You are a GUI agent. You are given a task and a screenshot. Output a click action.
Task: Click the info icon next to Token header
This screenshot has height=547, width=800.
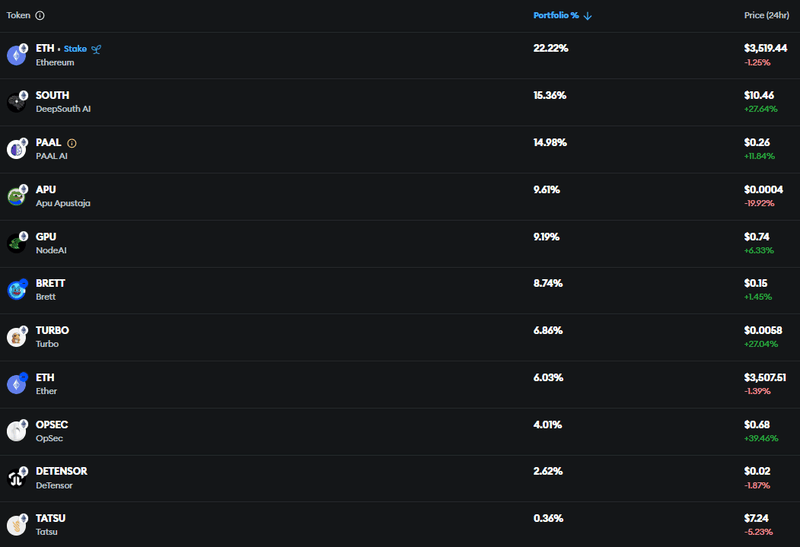pyautogui.click(x=40, y=16)
